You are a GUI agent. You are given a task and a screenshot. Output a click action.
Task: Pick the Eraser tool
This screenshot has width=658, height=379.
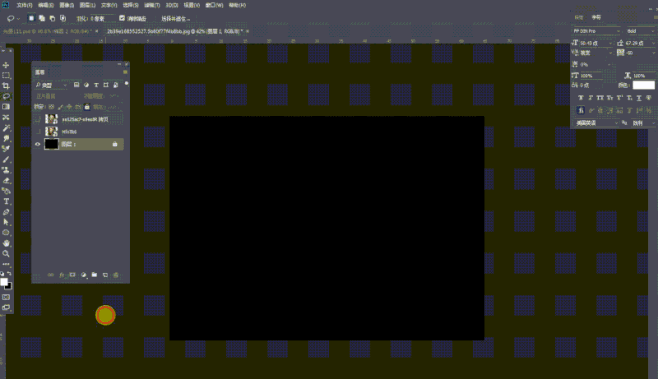(6, 180)
